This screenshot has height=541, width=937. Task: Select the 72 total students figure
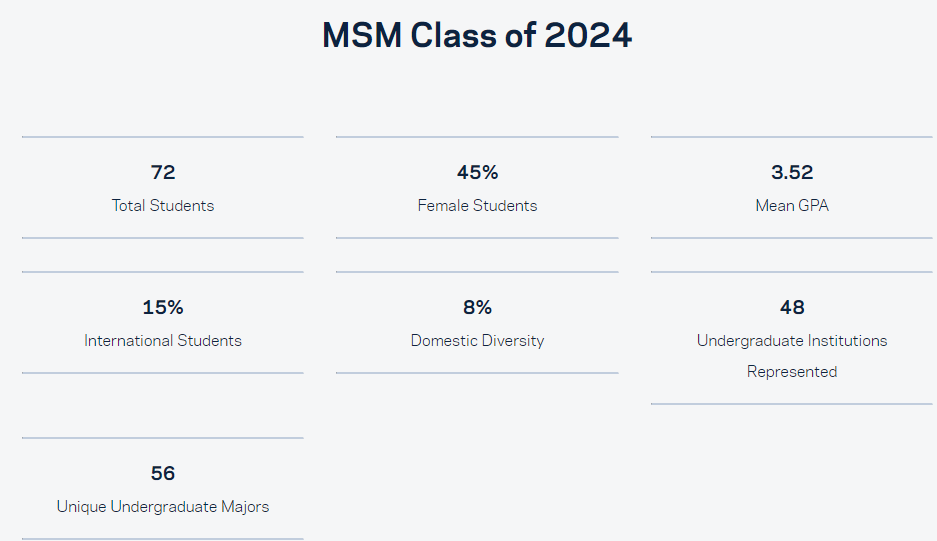tap(163, 172)
